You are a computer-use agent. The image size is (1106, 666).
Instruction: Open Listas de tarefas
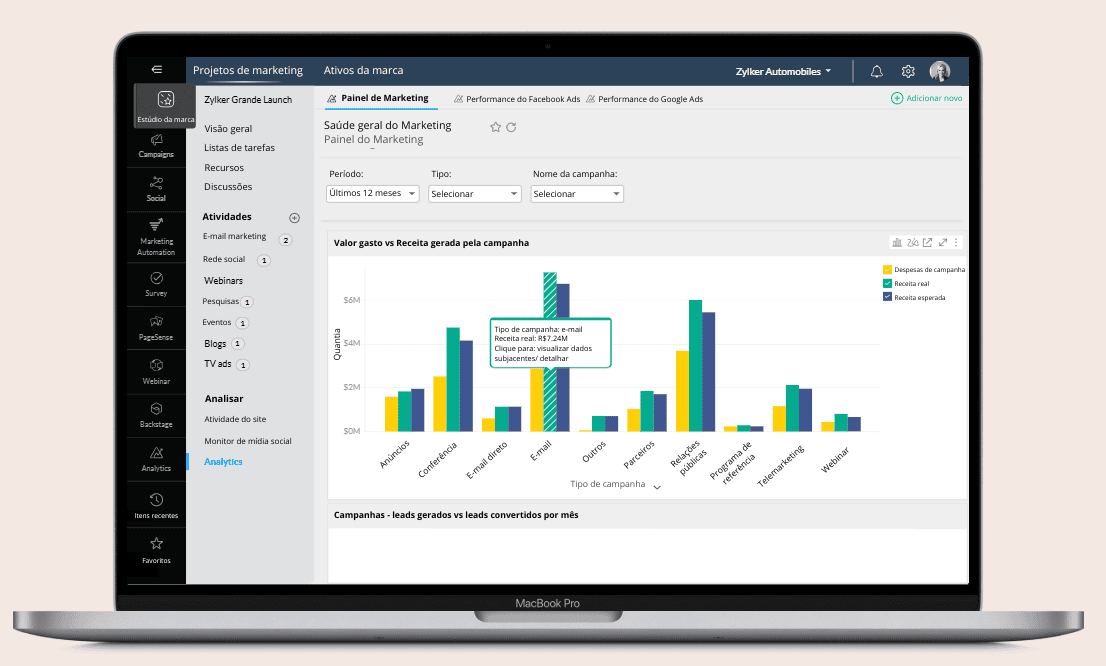pyautogui.click(x=239, y=147)
